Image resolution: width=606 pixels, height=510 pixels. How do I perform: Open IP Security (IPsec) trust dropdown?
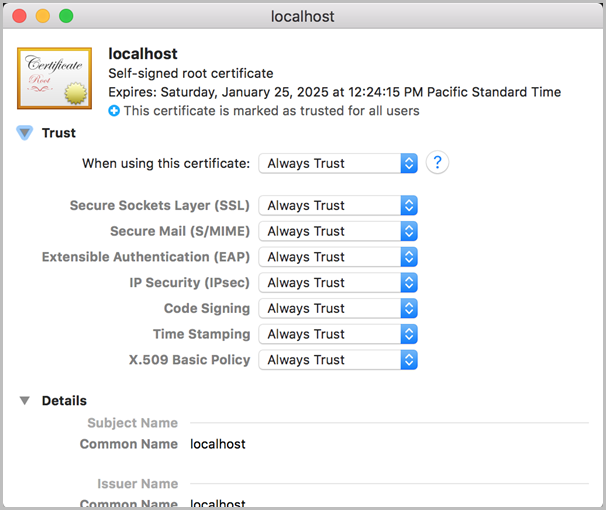(337, 283)
